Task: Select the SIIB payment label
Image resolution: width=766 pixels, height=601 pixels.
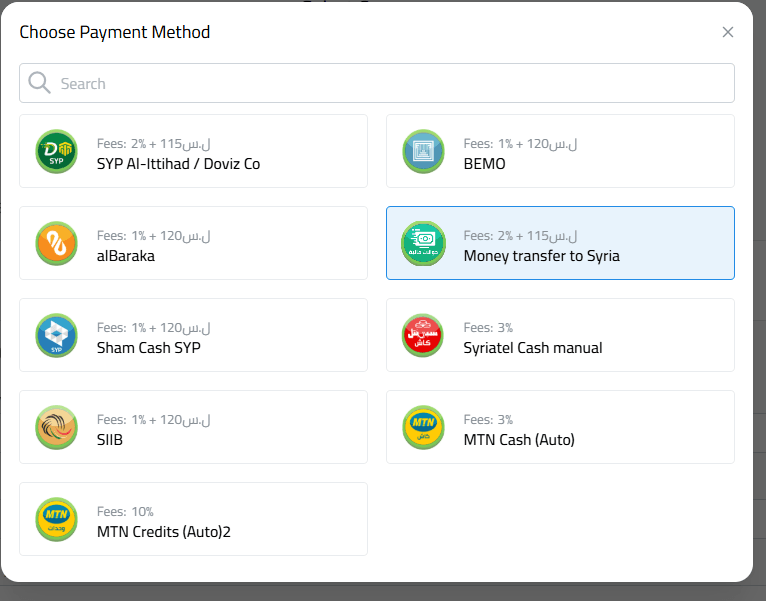Action: click(x=110, y=440)
